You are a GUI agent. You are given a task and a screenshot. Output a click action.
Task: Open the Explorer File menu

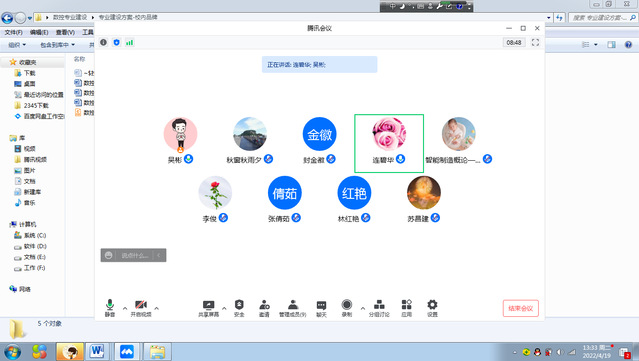tap(13, 32)
